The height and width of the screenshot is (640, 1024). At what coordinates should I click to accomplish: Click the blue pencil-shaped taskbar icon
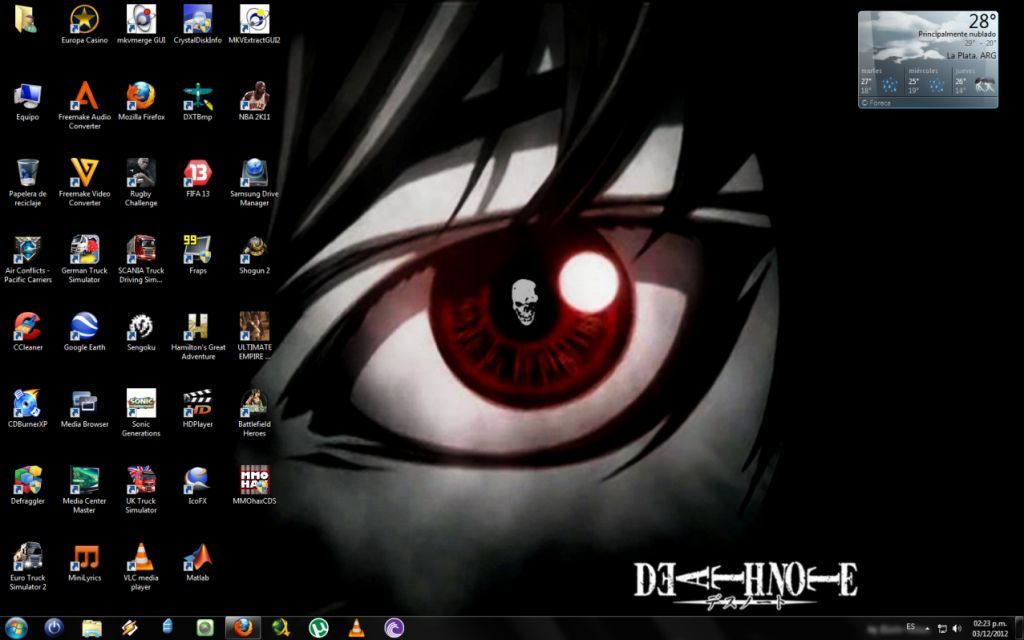tap(167, 627)
